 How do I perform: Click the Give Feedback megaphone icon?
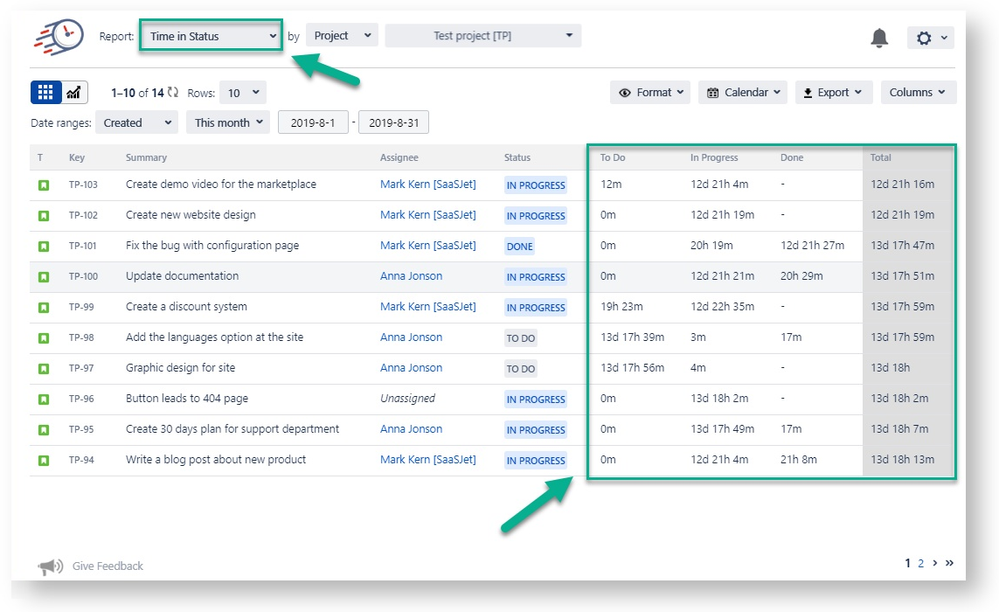51,566
